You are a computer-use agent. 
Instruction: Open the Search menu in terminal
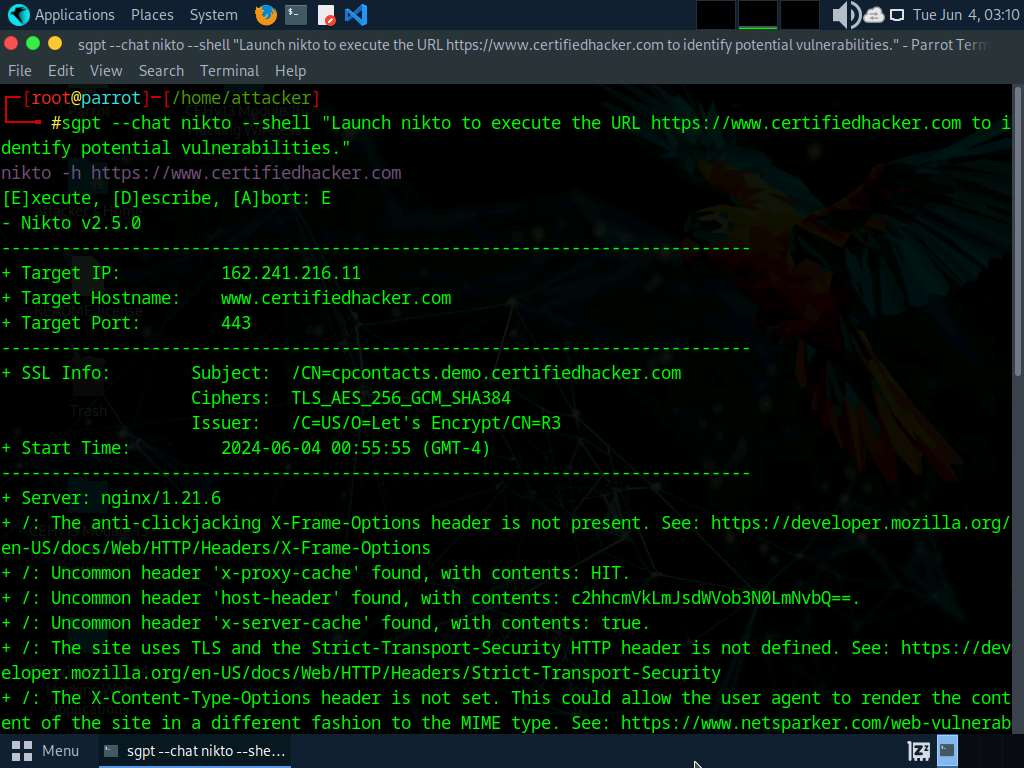point(161,71)
